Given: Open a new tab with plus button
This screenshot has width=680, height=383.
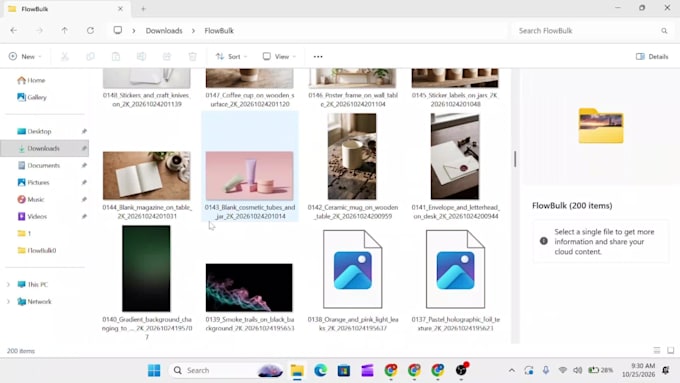Looking at the screenshot, I should 143,9.
